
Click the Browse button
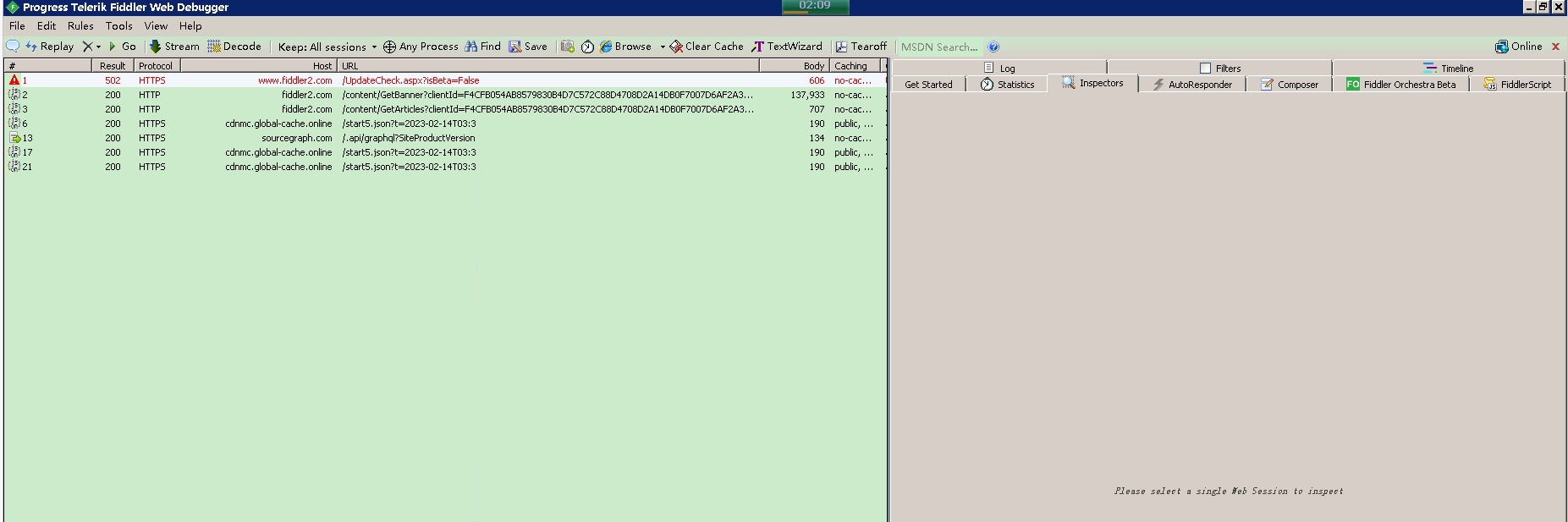click(x=626, y=47)
